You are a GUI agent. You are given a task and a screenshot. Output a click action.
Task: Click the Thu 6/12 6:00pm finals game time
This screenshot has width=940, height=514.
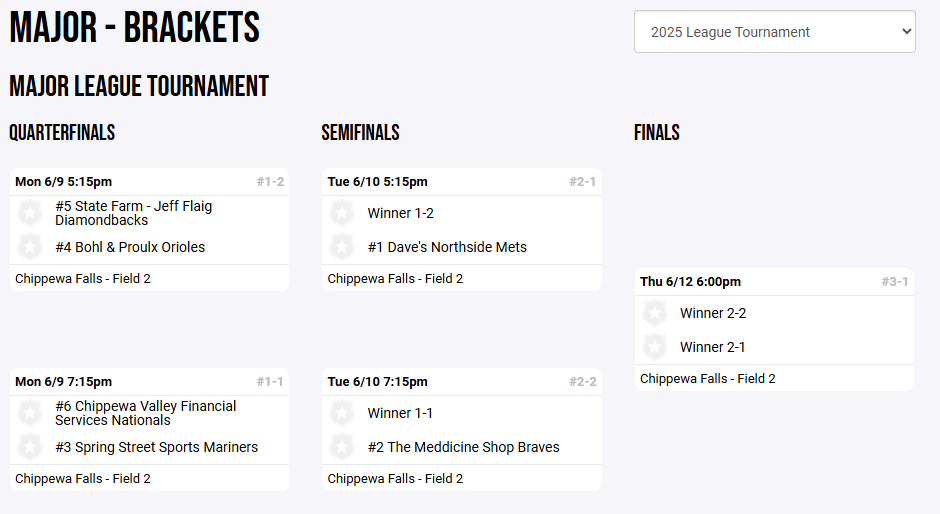[691, 282]
